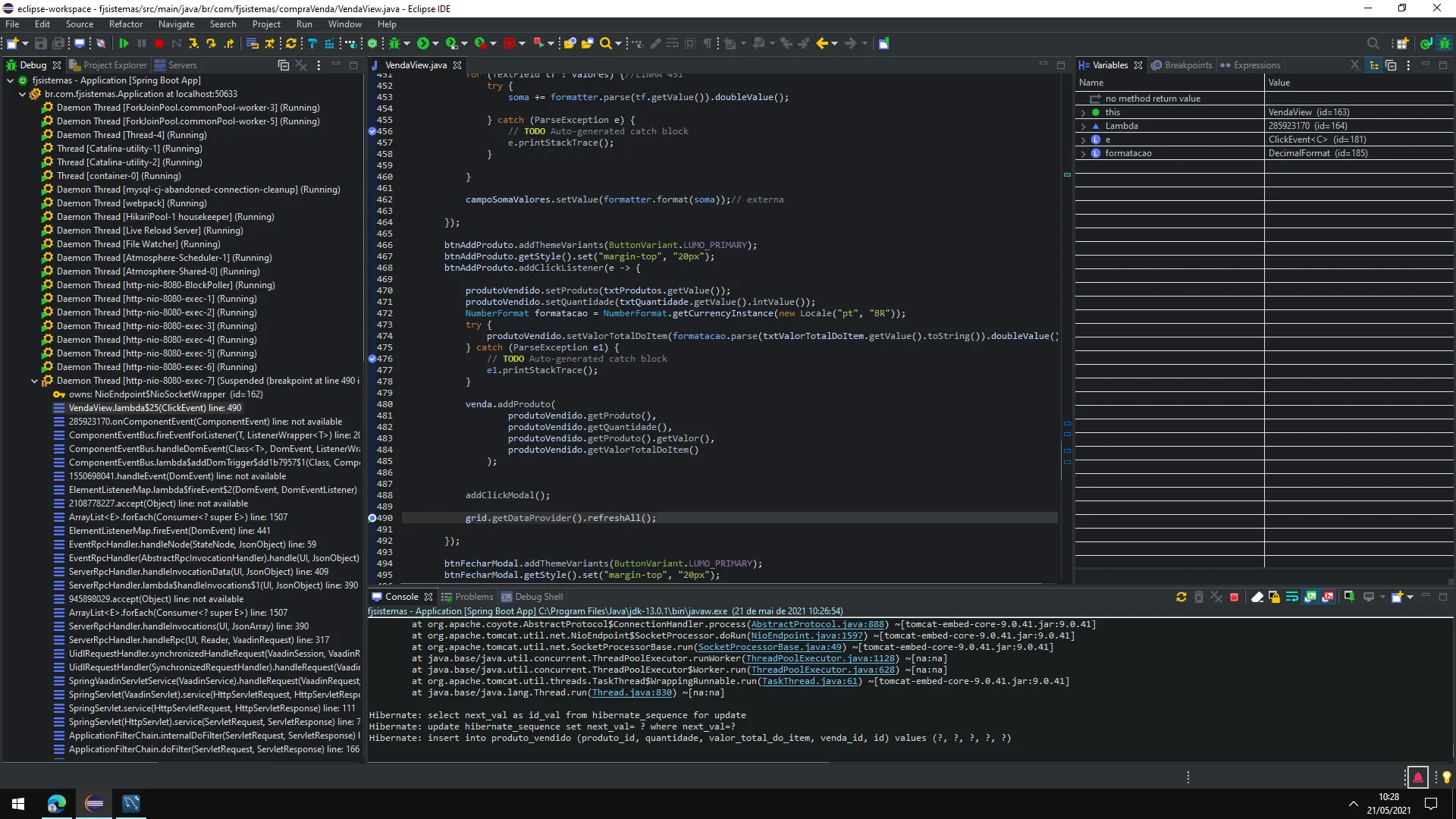Click the red Terminate icon in Console toolbar
Screen dimensions: 1456x819
(x=1234, y=598)
